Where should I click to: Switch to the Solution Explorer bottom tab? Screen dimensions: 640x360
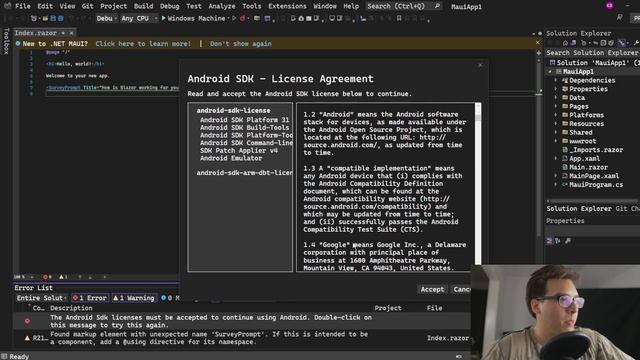[579, 209]
